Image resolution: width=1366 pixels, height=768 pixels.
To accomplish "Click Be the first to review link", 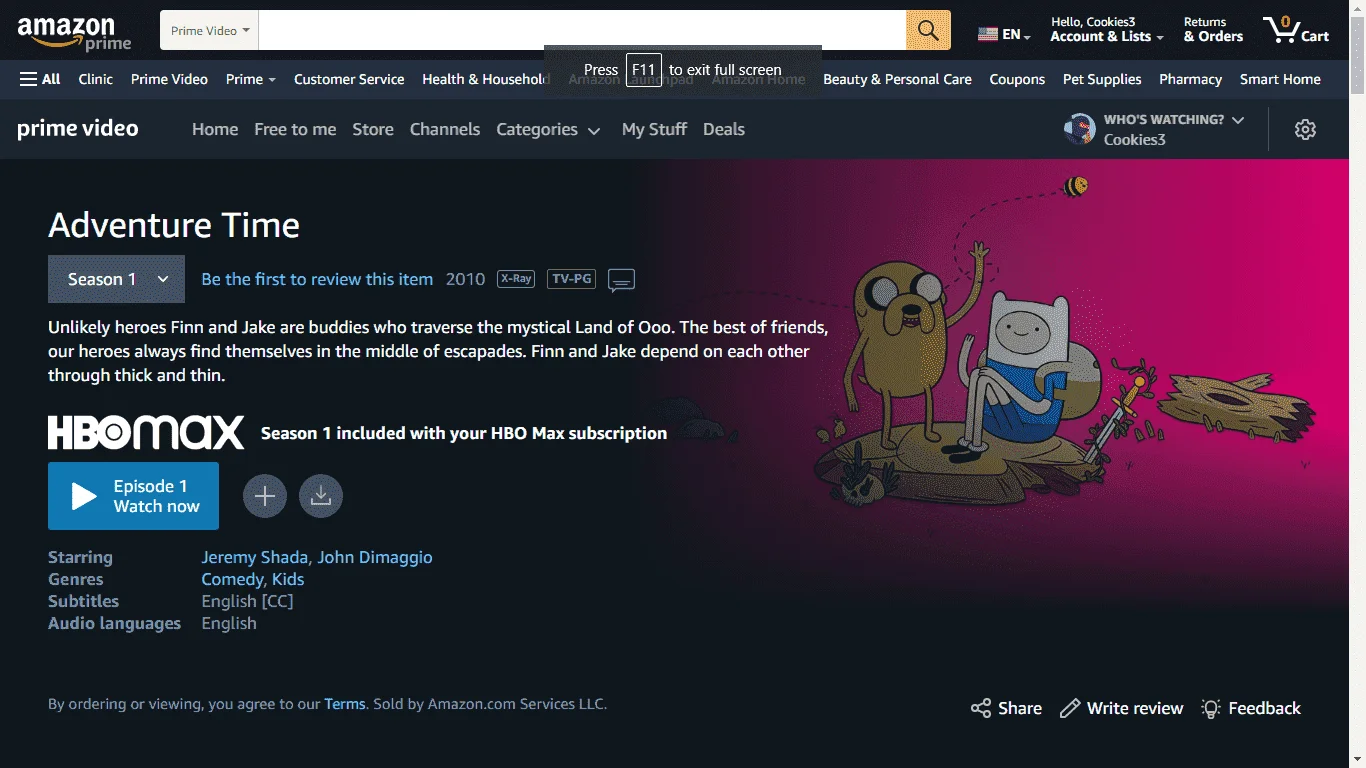I will coord(317,279).
